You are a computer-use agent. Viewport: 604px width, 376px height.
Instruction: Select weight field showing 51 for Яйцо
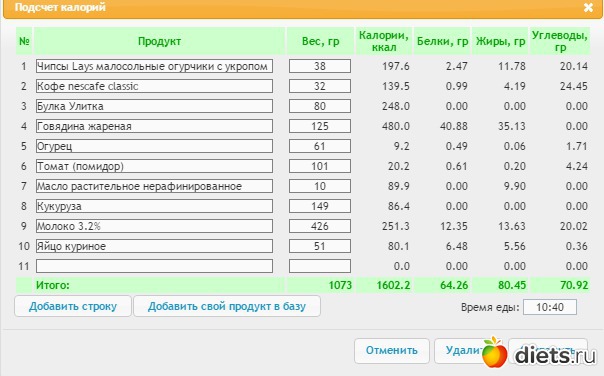(320, 246)
